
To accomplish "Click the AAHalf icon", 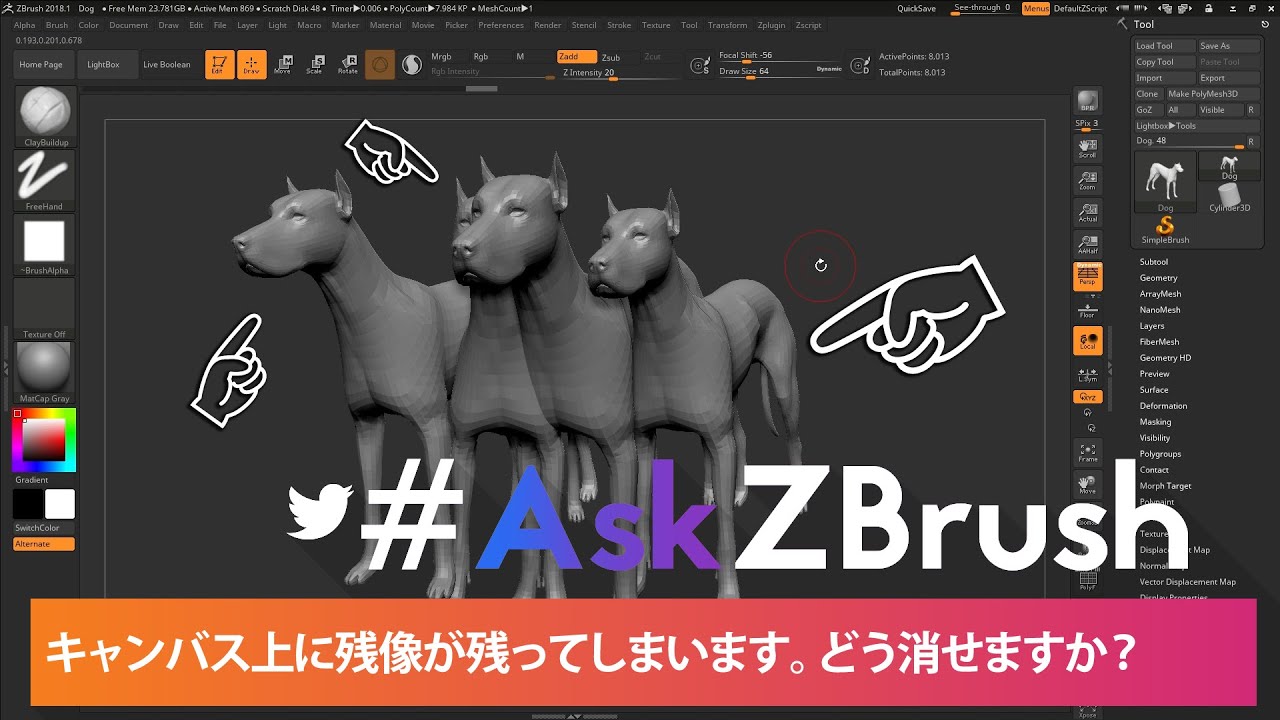I will tap(1087, 244).
